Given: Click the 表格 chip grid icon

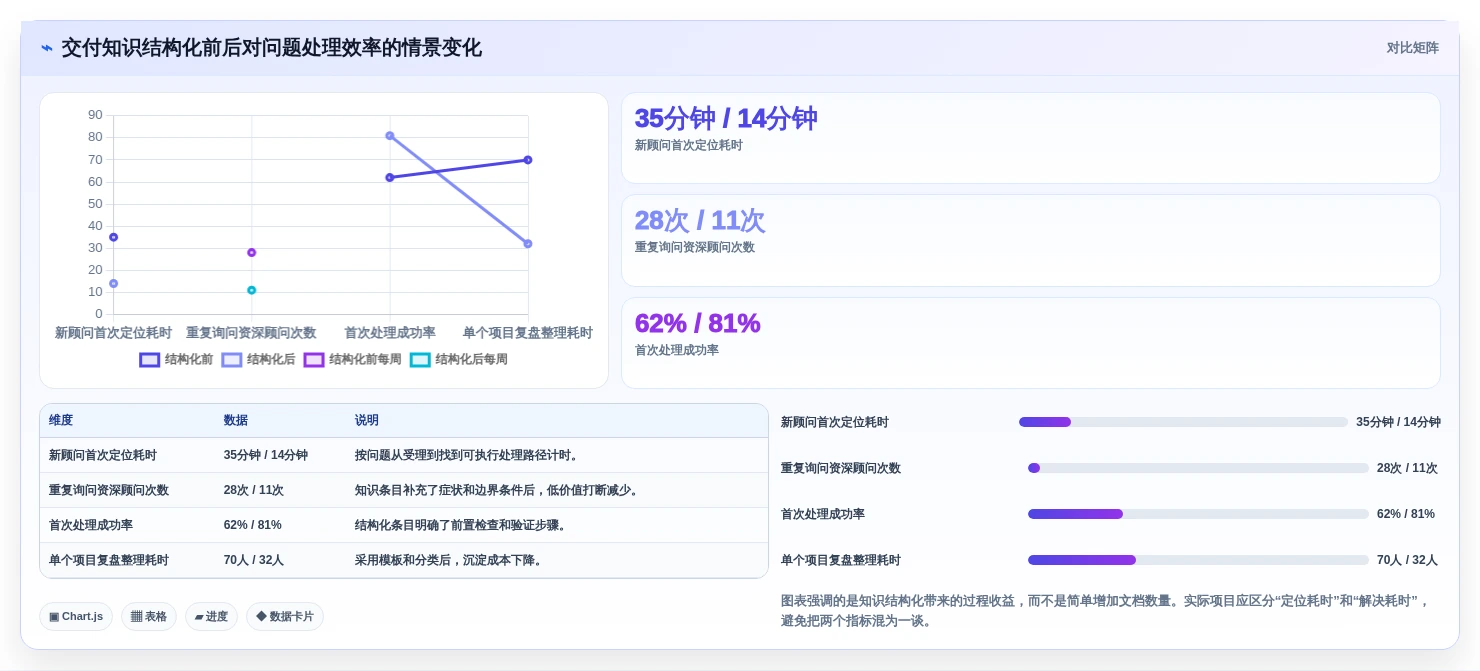Looking at the screenshot, I should pos(137,617).
